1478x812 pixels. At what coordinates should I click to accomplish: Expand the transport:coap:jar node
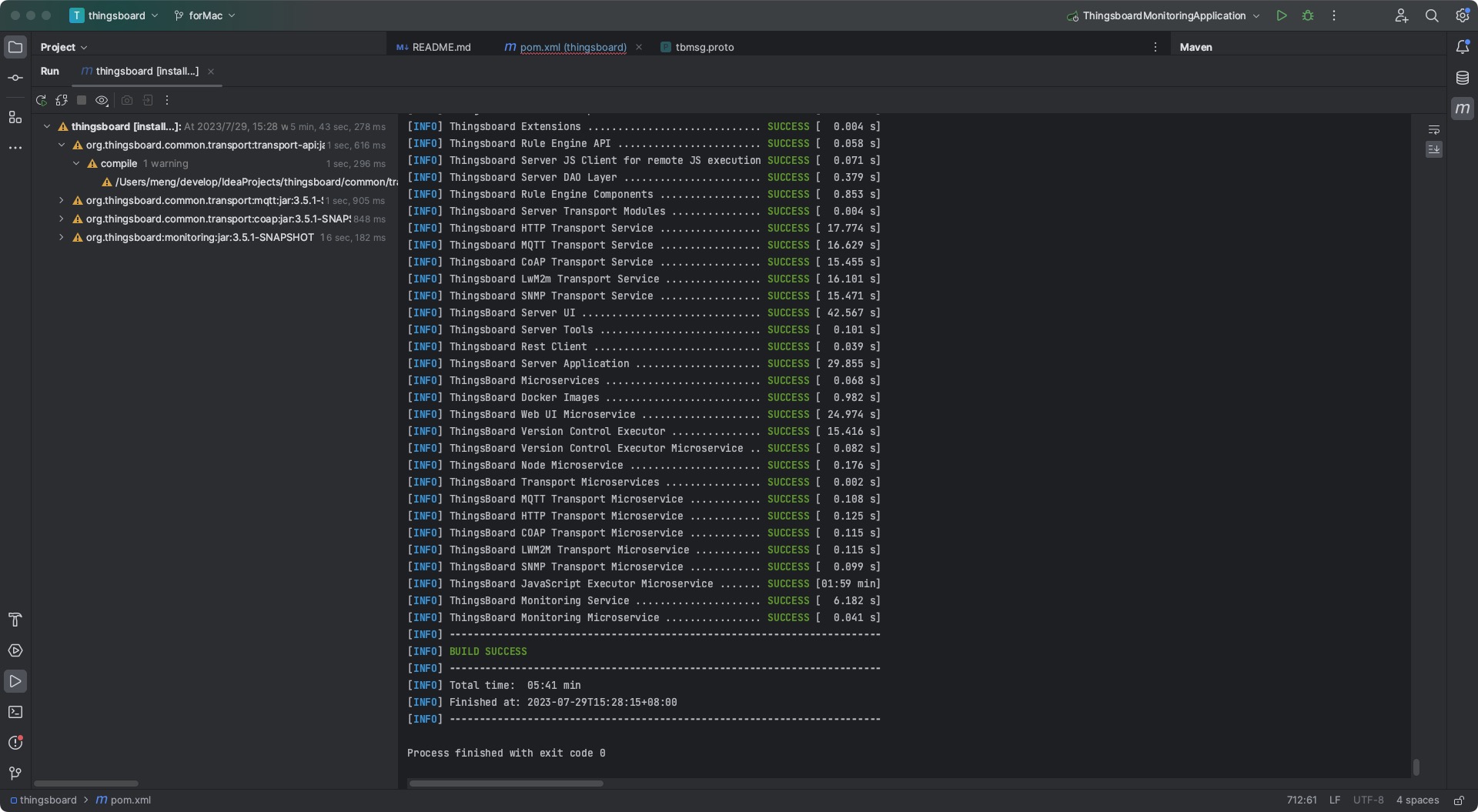click(x=62, y=219)
